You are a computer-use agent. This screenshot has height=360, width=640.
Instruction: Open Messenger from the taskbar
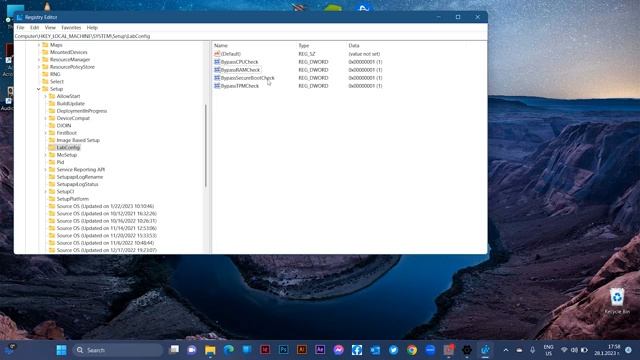(x=338, y=350)
